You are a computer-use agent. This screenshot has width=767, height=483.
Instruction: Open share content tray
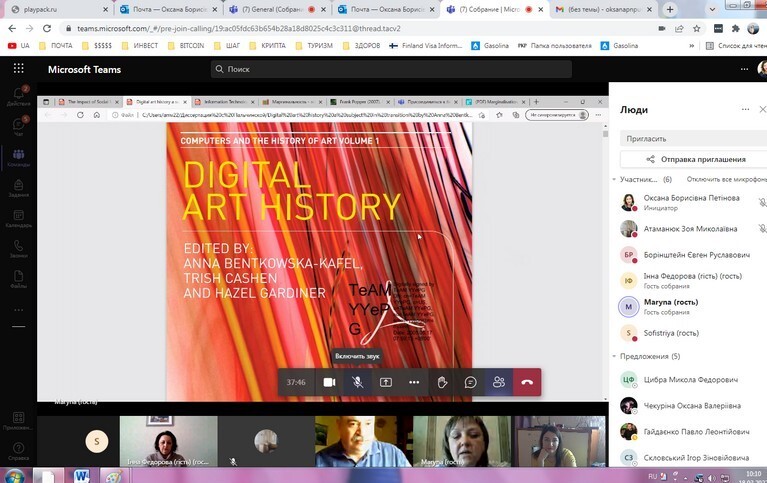(386, 382)
